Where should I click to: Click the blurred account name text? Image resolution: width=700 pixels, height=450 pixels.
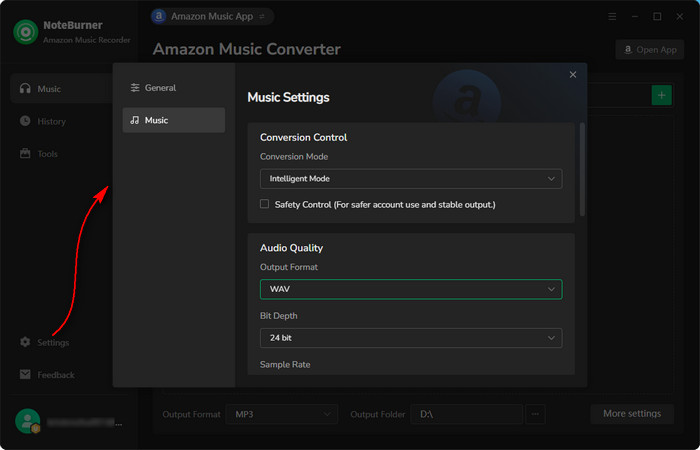83,422
